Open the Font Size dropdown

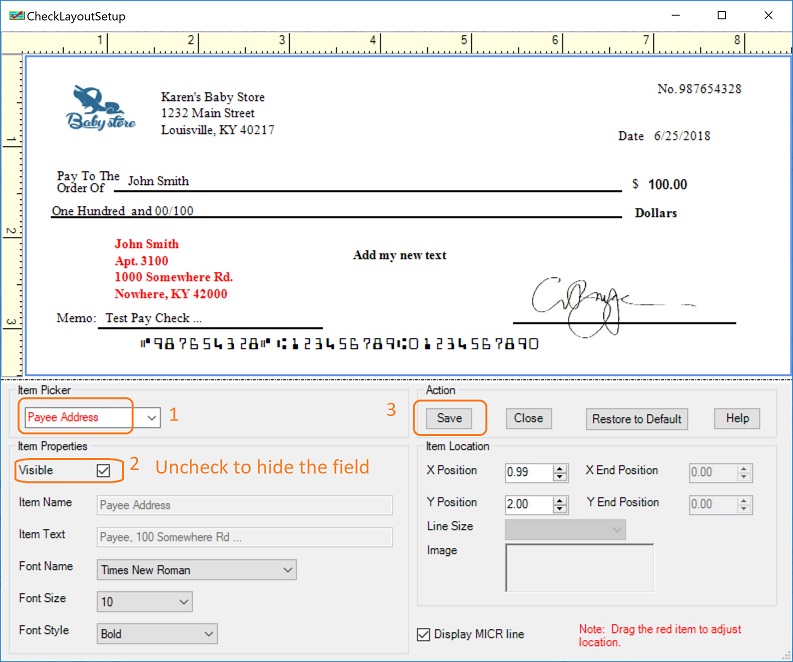183,602
